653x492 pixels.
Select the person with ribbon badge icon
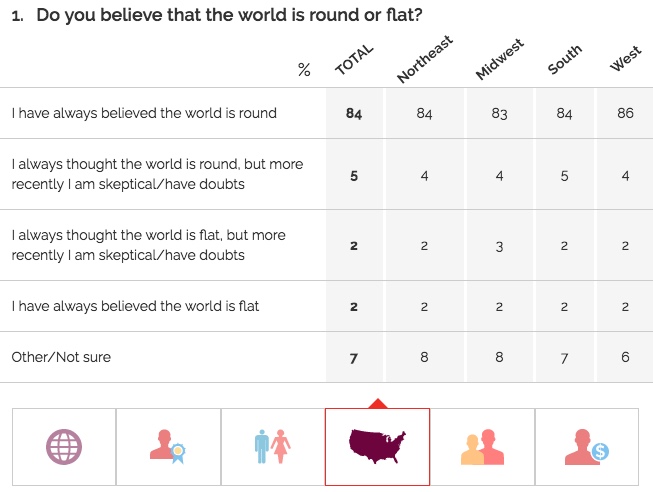[x=168, y=446]
